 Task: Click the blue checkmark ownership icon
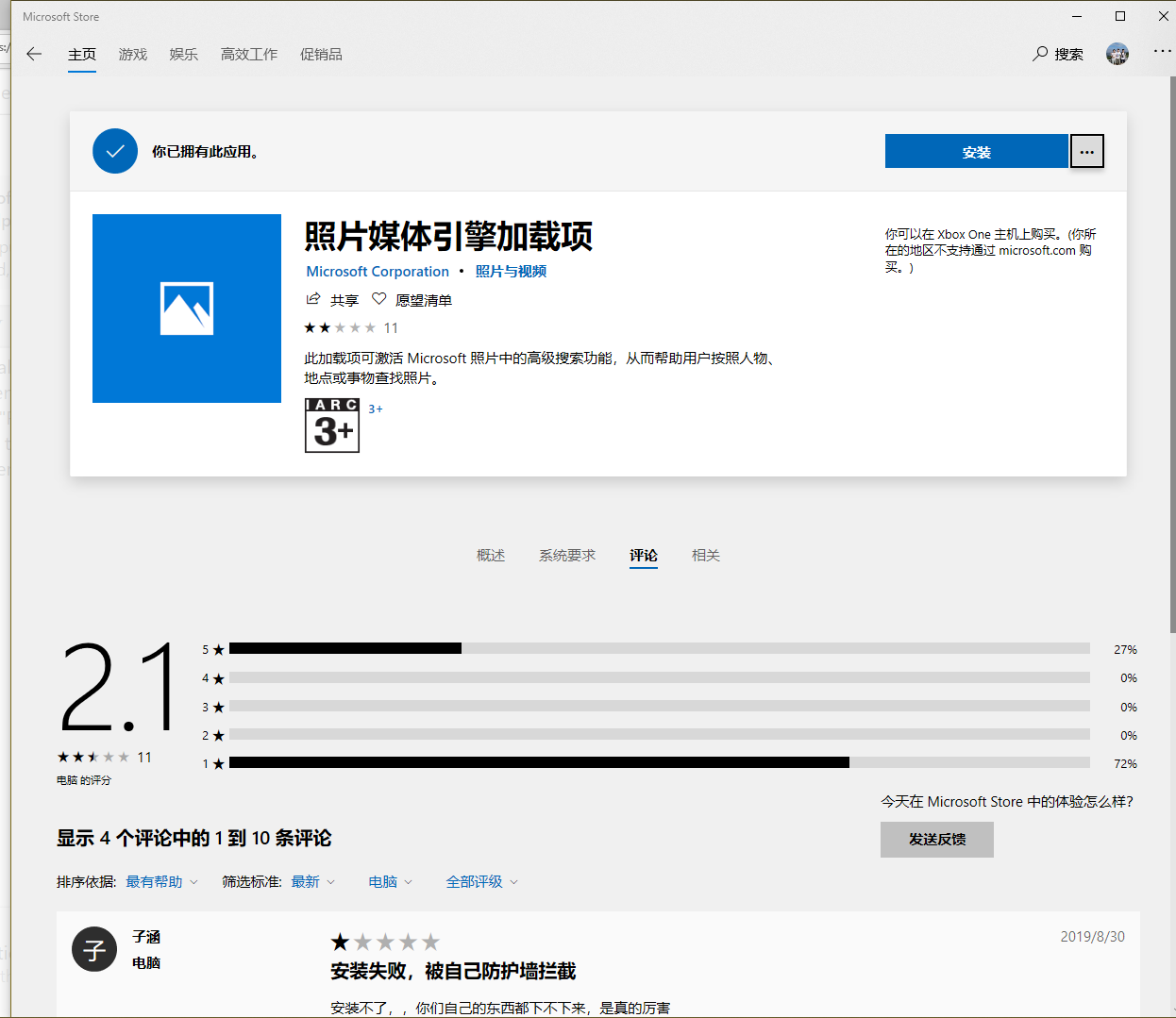click(x=115, y=151)
